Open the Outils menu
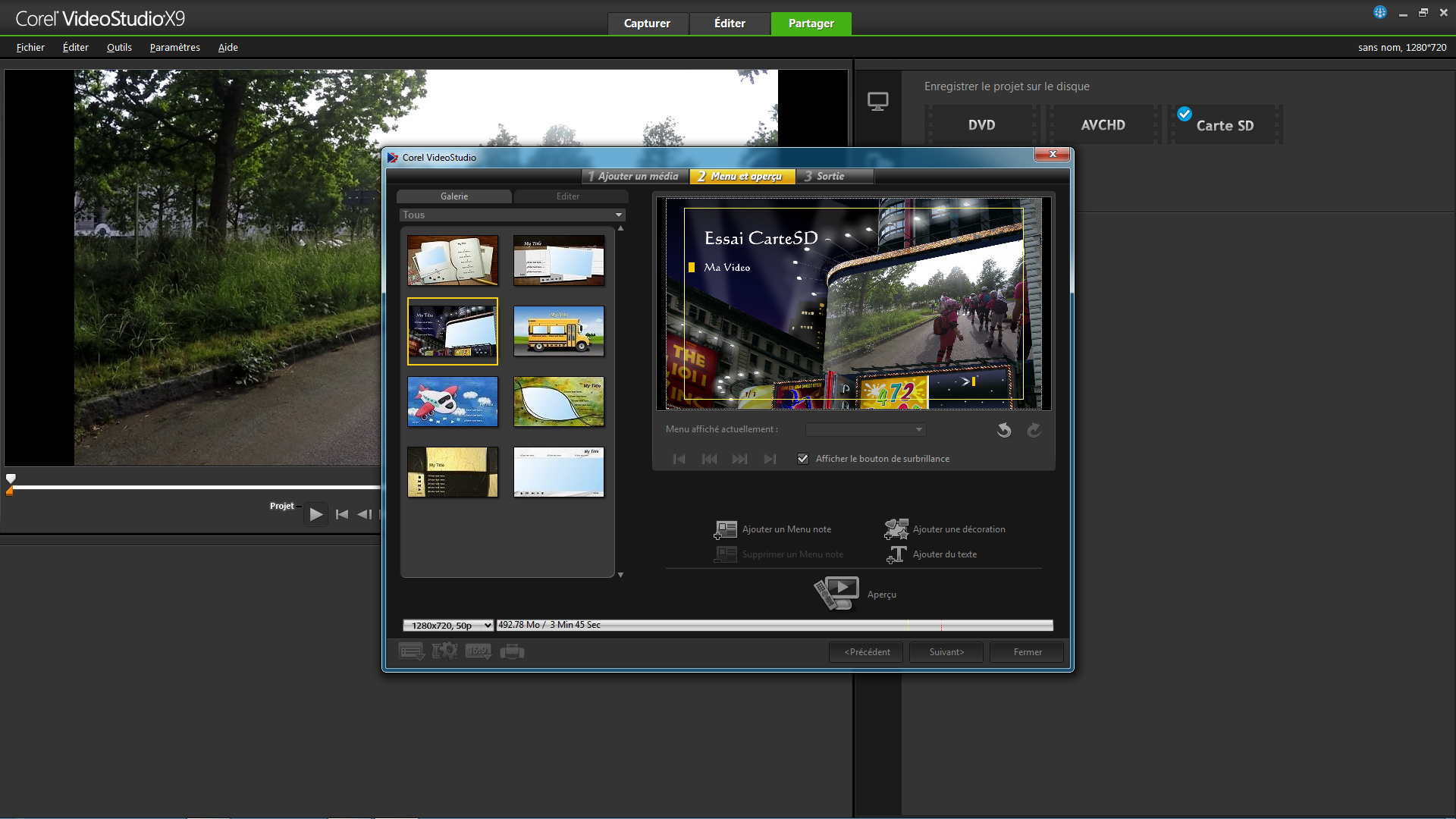The width and height of the screenshot is (1456, 819). click(x=119, y=47)
